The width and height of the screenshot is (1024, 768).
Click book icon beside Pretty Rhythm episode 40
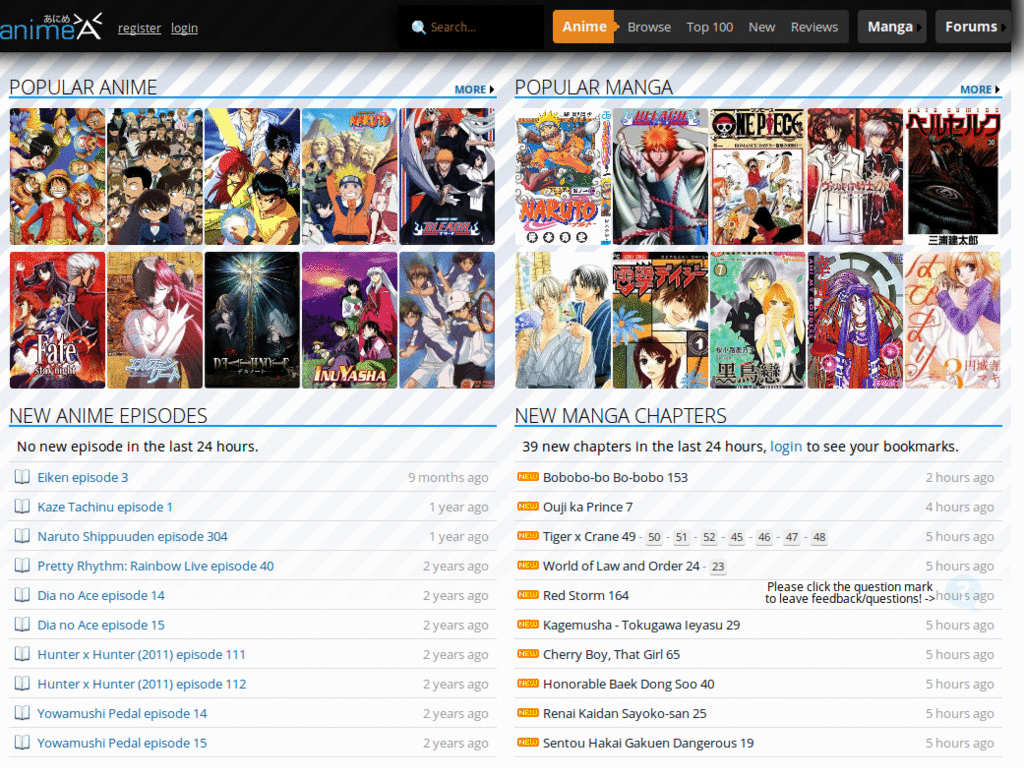tap(22, 565)
